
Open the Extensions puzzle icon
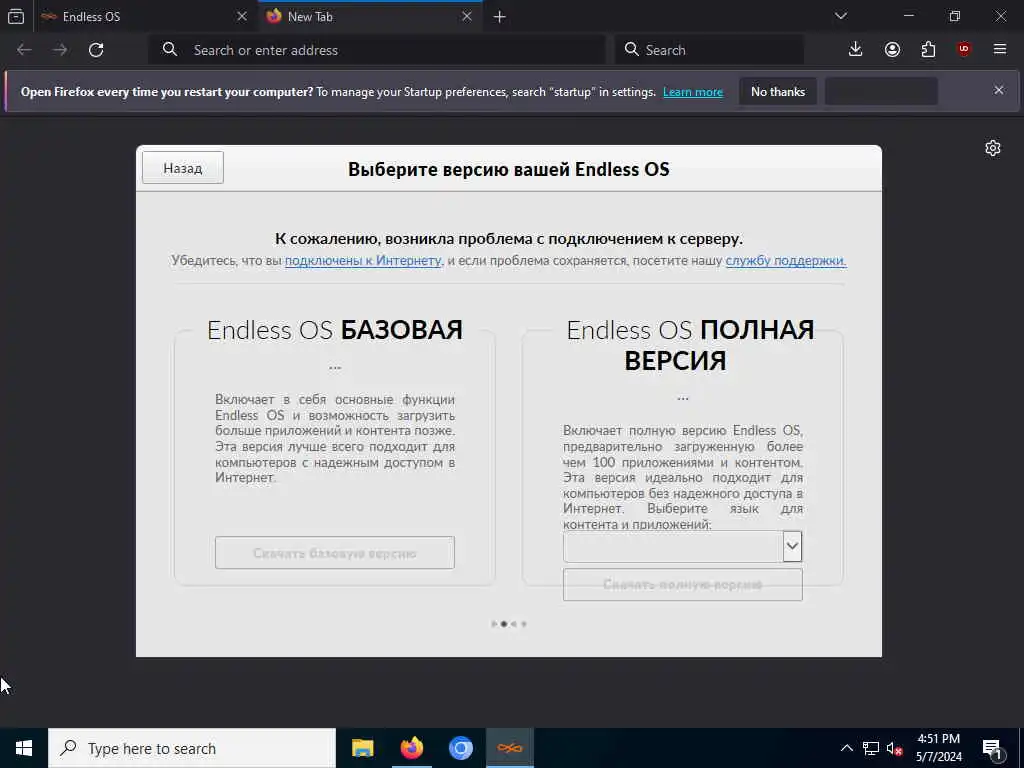point(928,49)
